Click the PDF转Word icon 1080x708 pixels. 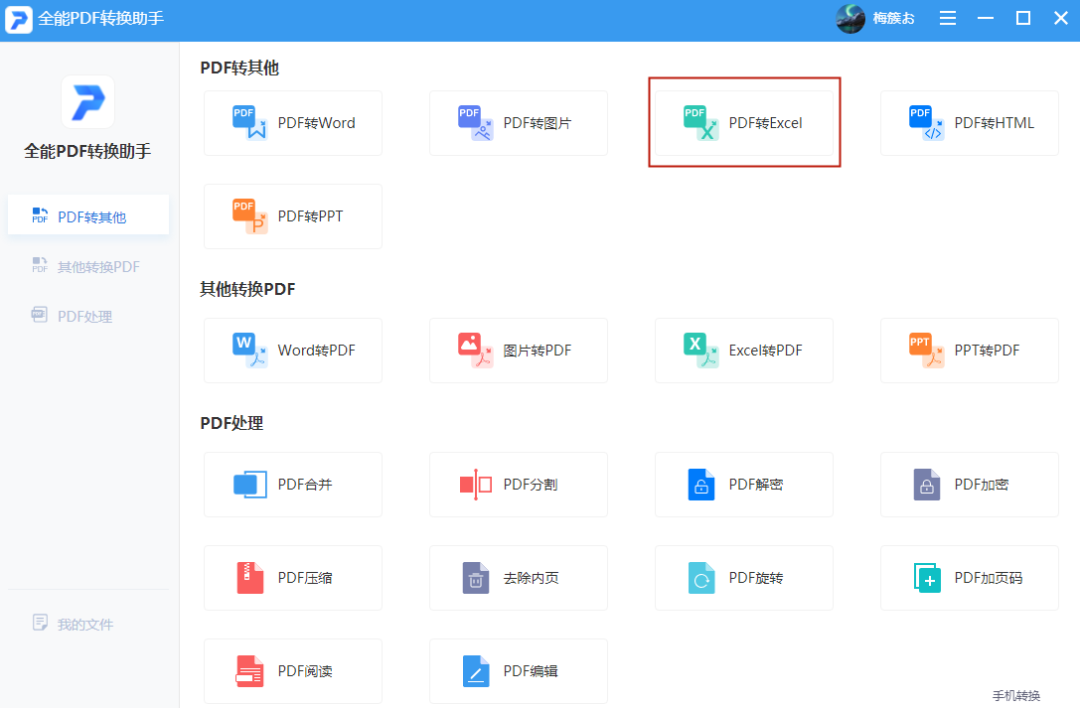pyautogui.click(x=250, y=123)
